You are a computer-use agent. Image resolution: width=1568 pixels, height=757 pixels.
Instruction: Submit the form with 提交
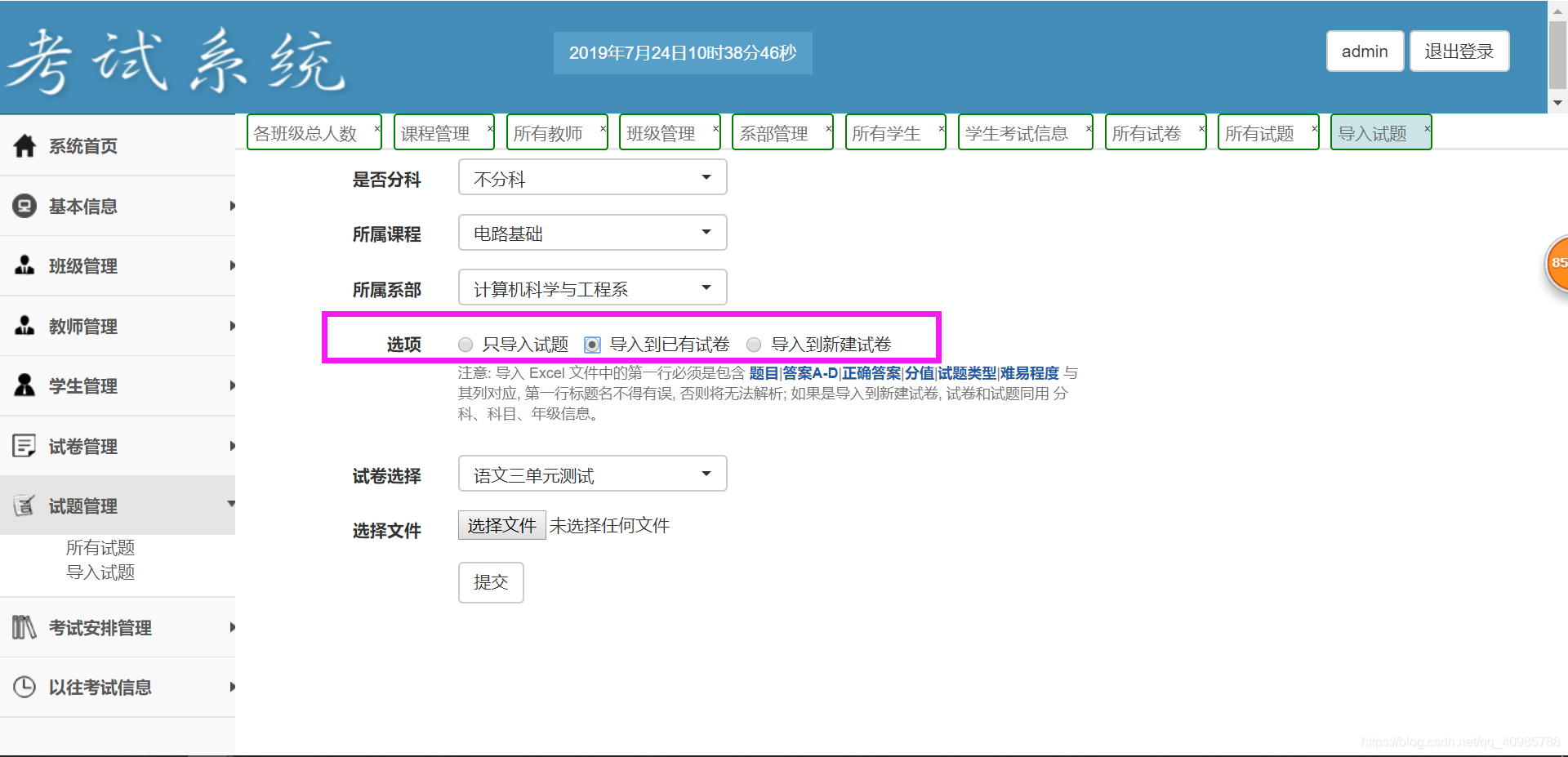point(491,582)
